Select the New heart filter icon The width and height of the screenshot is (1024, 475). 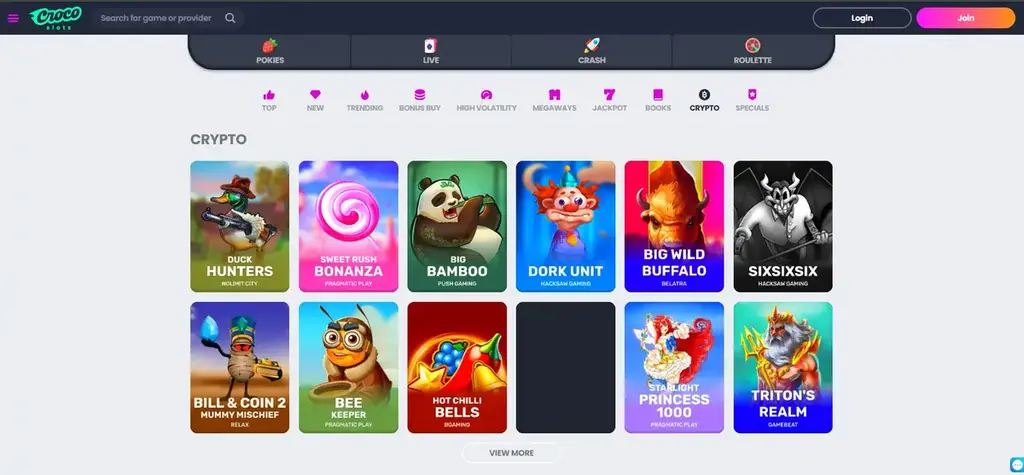pyautogui.click(x=315, y=95)
